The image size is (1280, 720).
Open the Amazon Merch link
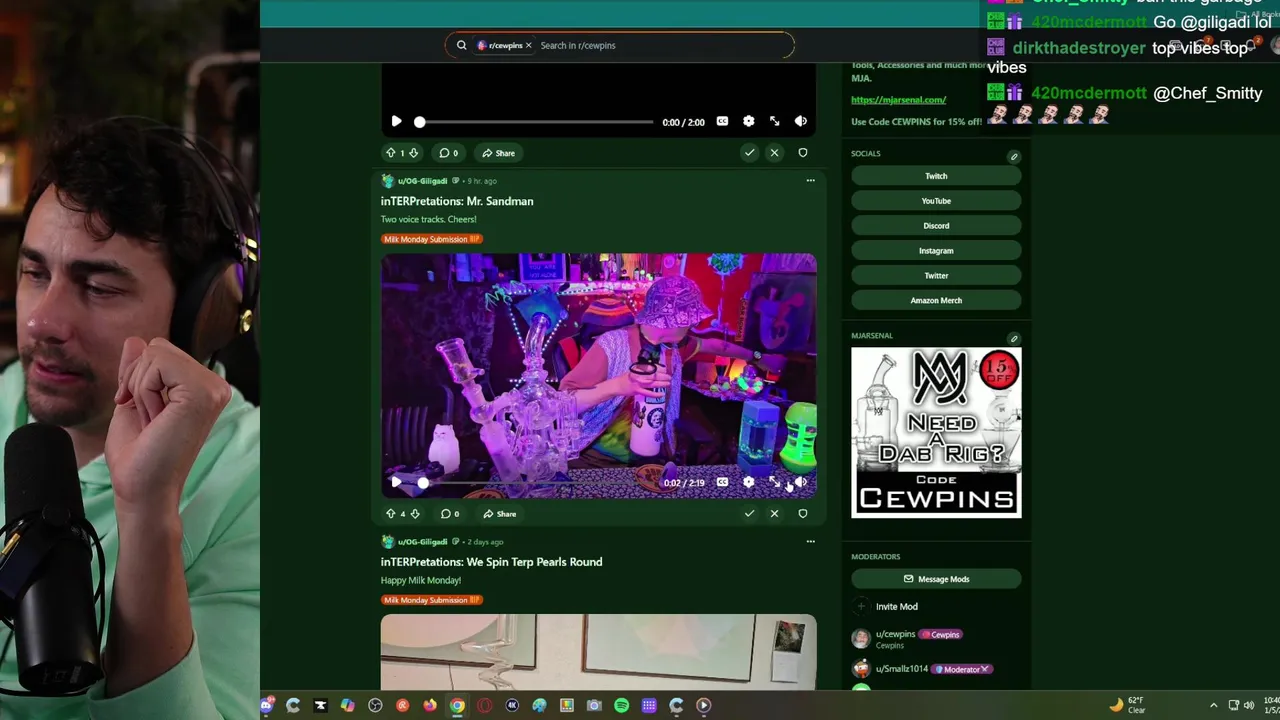click(x=936, y=300)
